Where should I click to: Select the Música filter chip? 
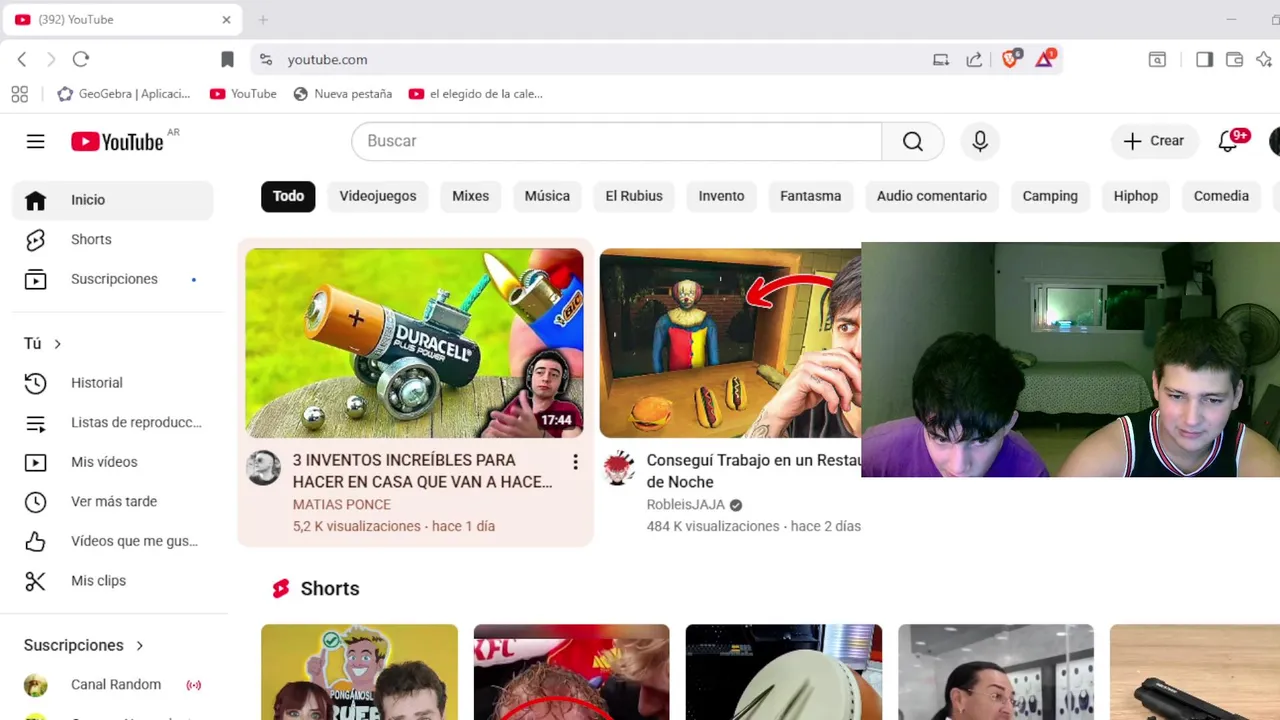[x=547, y=196]
